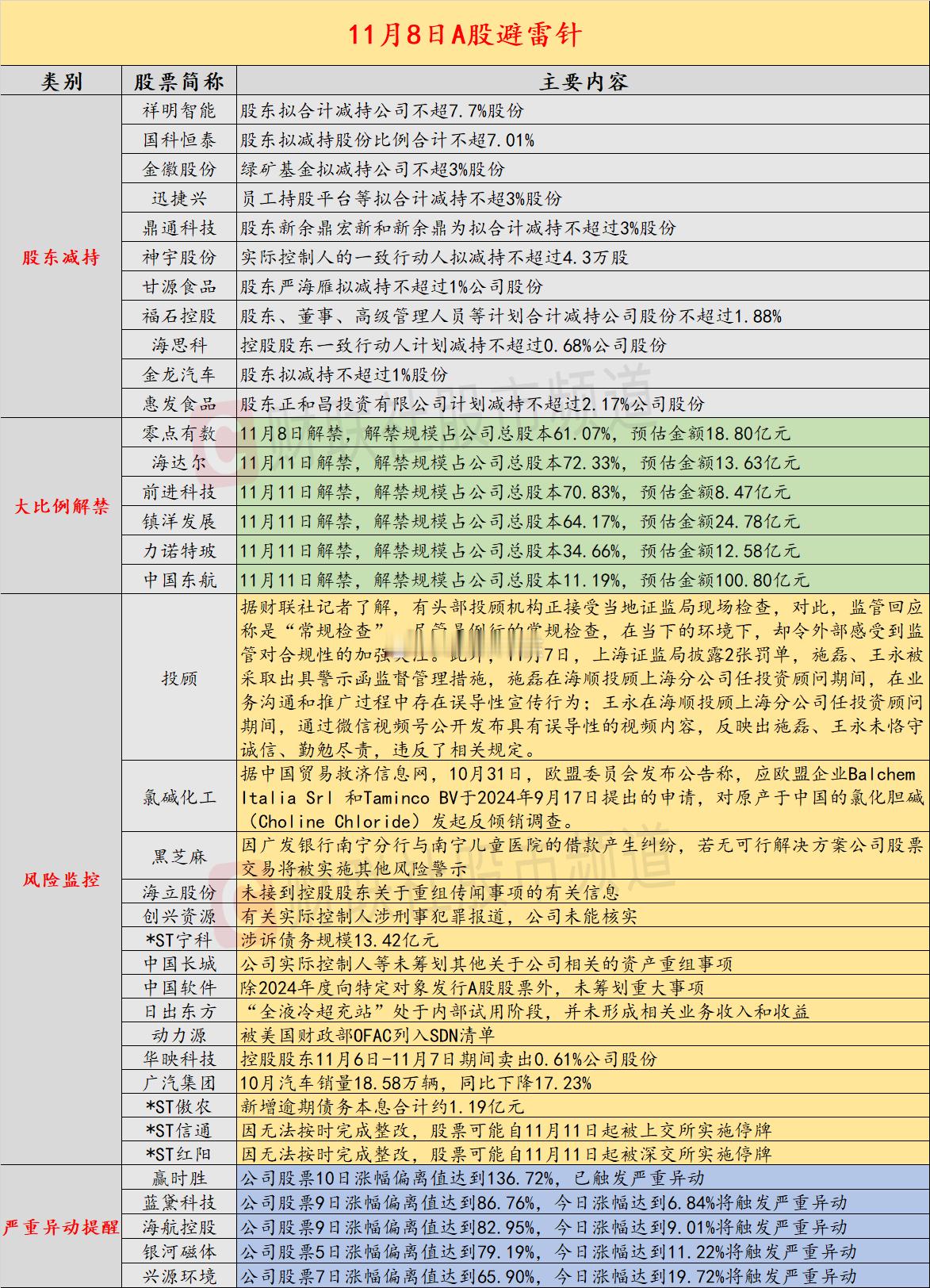930x1288 pixels.
Task: Select stock name 零点有数
Action: coord(179,433)
